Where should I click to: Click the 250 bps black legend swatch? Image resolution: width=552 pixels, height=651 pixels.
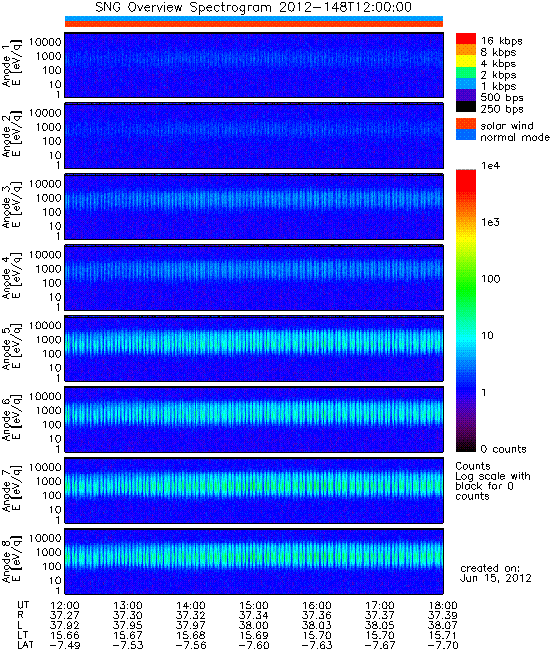(466, 106)
